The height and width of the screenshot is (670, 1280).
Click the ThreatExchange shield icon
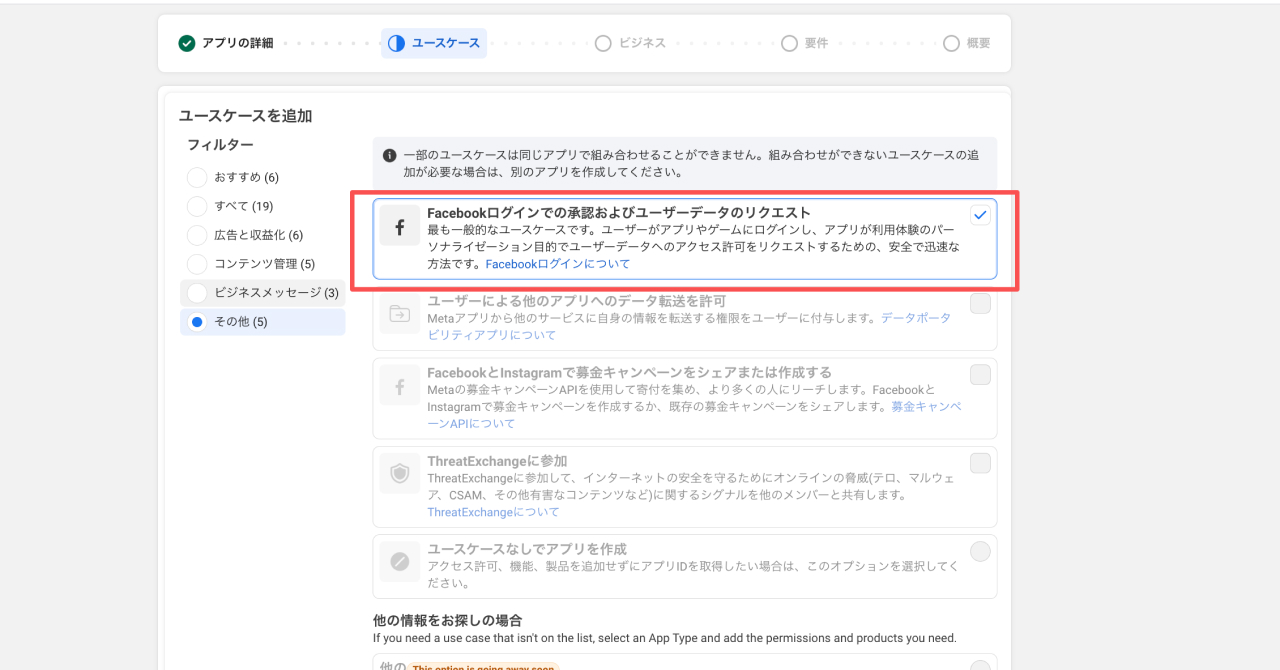(399, 474)
